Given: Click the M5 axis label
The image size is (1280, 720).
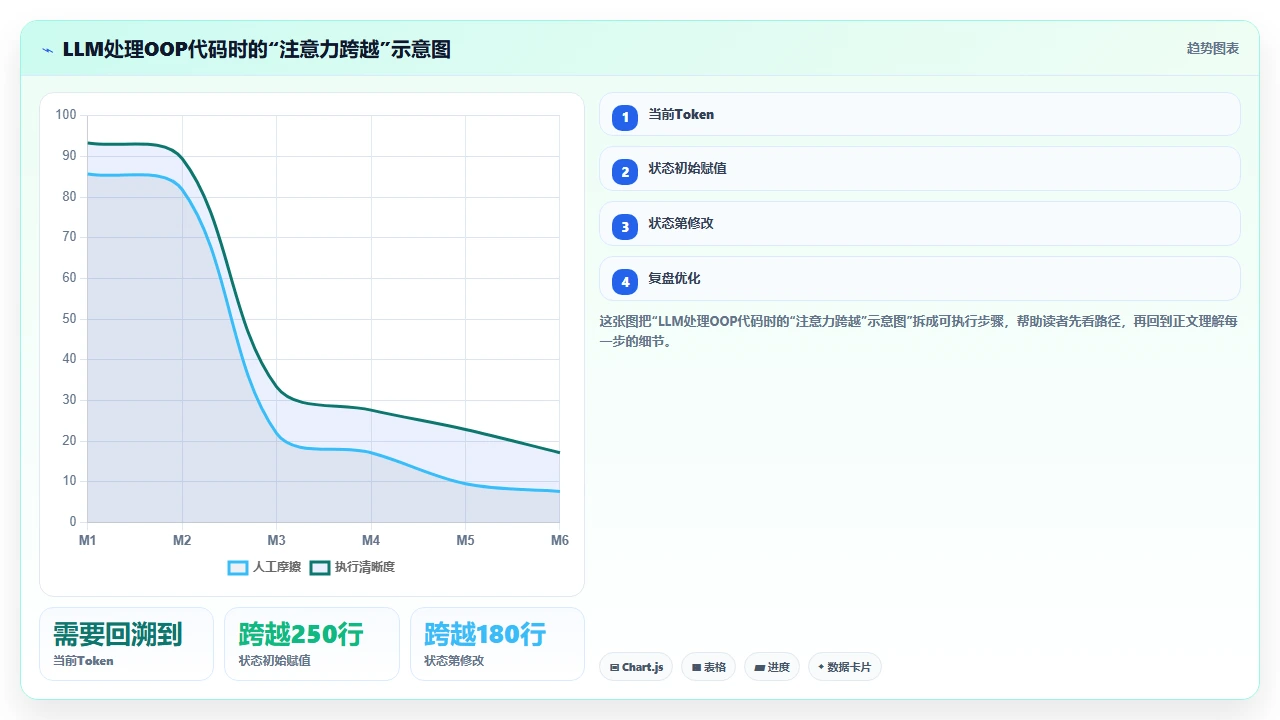Looking at the screenshot, I should point(465,540).
